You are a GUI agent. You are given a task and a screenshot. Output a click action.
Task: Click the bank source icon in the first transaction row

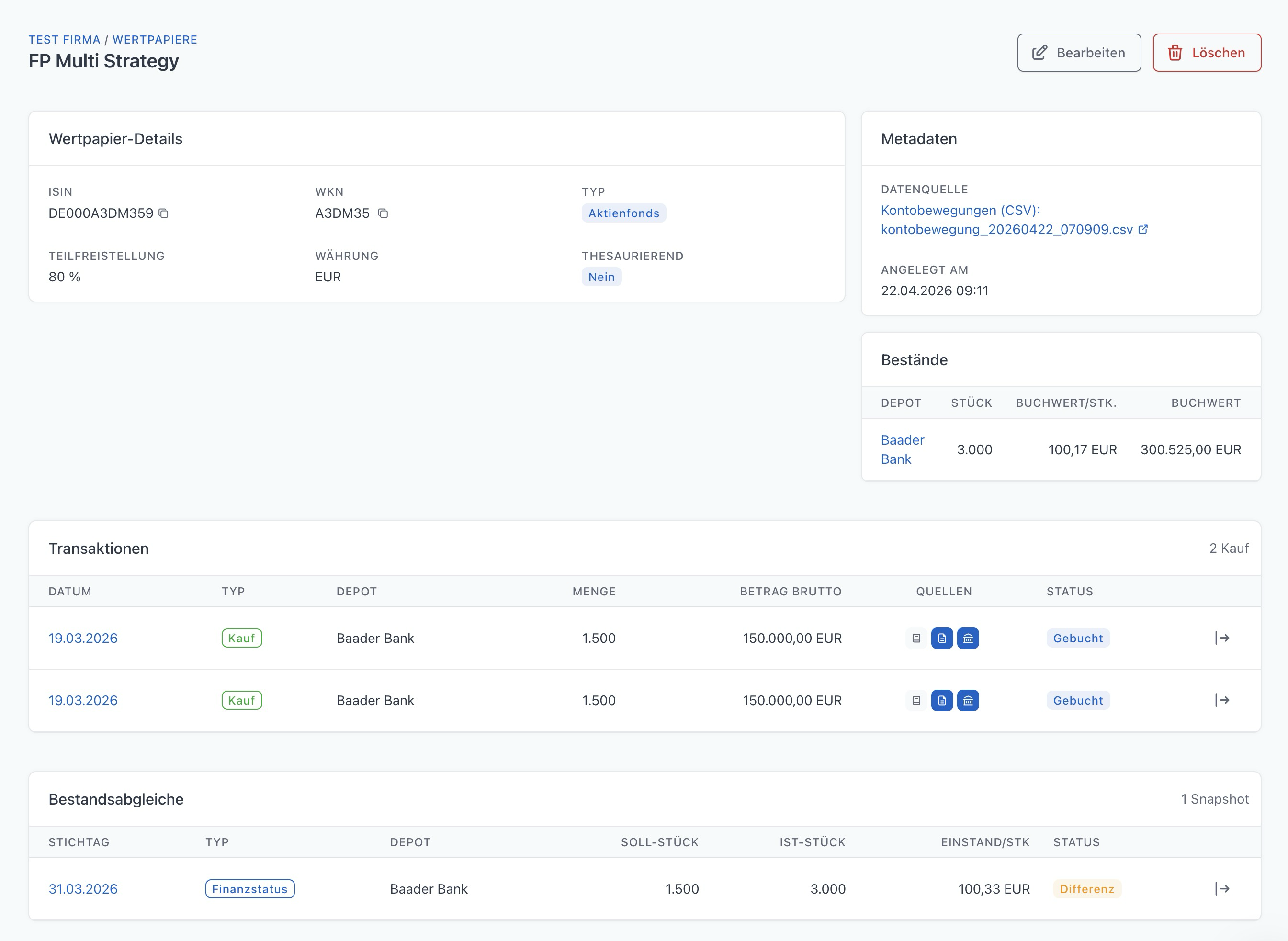(x=967, y=638)
